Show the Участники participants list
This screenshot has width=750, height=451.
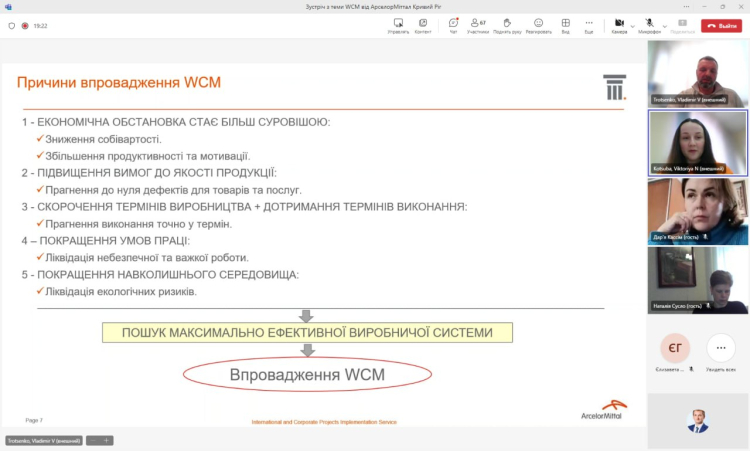[479, 24]
